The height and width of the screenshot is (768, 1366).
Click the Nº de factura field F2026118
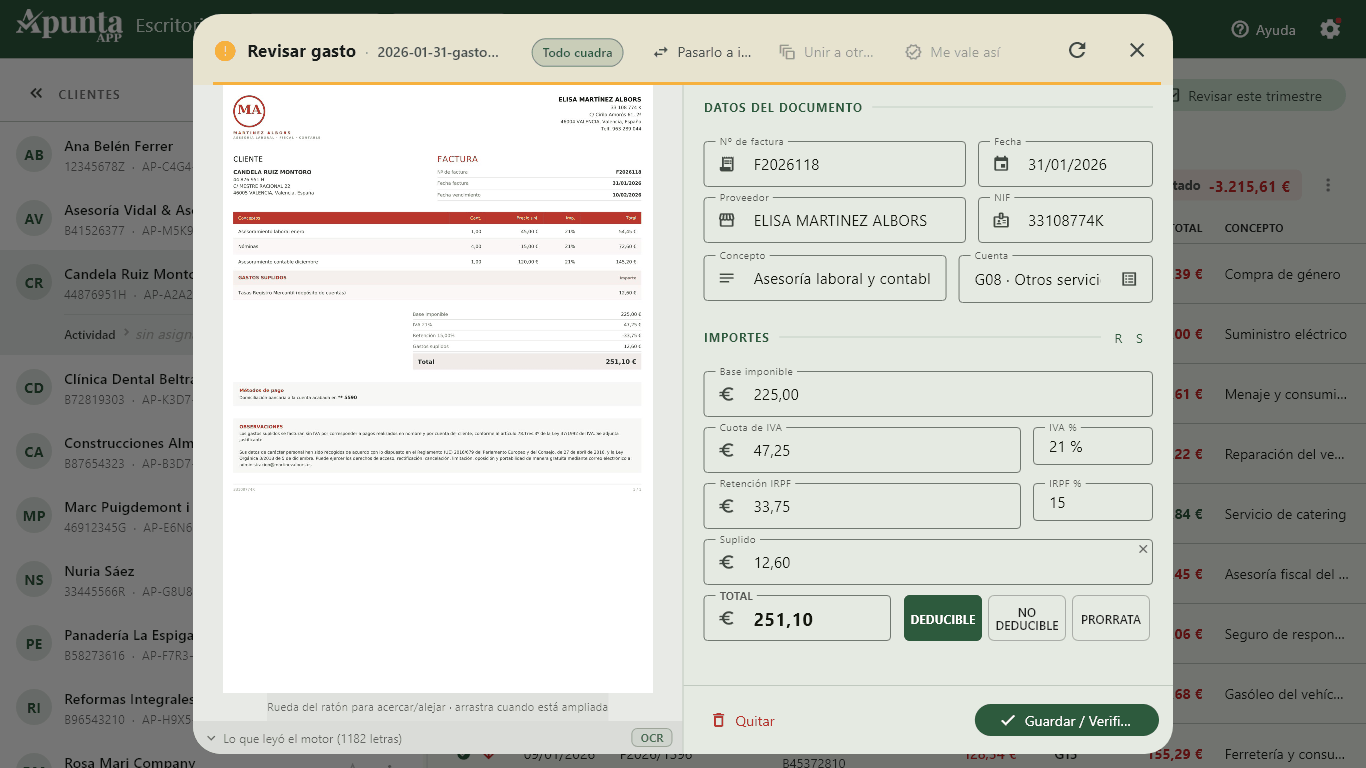(x=835, y=164)
